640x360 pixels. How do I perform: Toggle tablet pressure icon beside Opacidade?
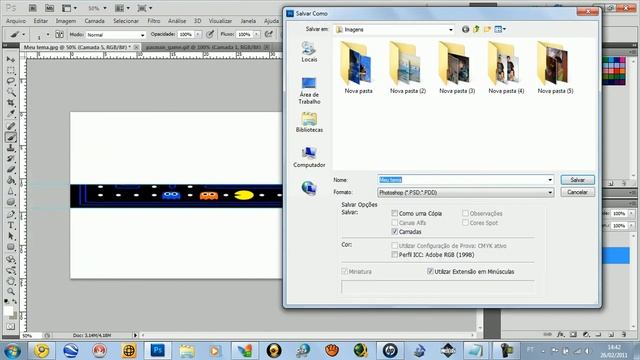[210, 34]
